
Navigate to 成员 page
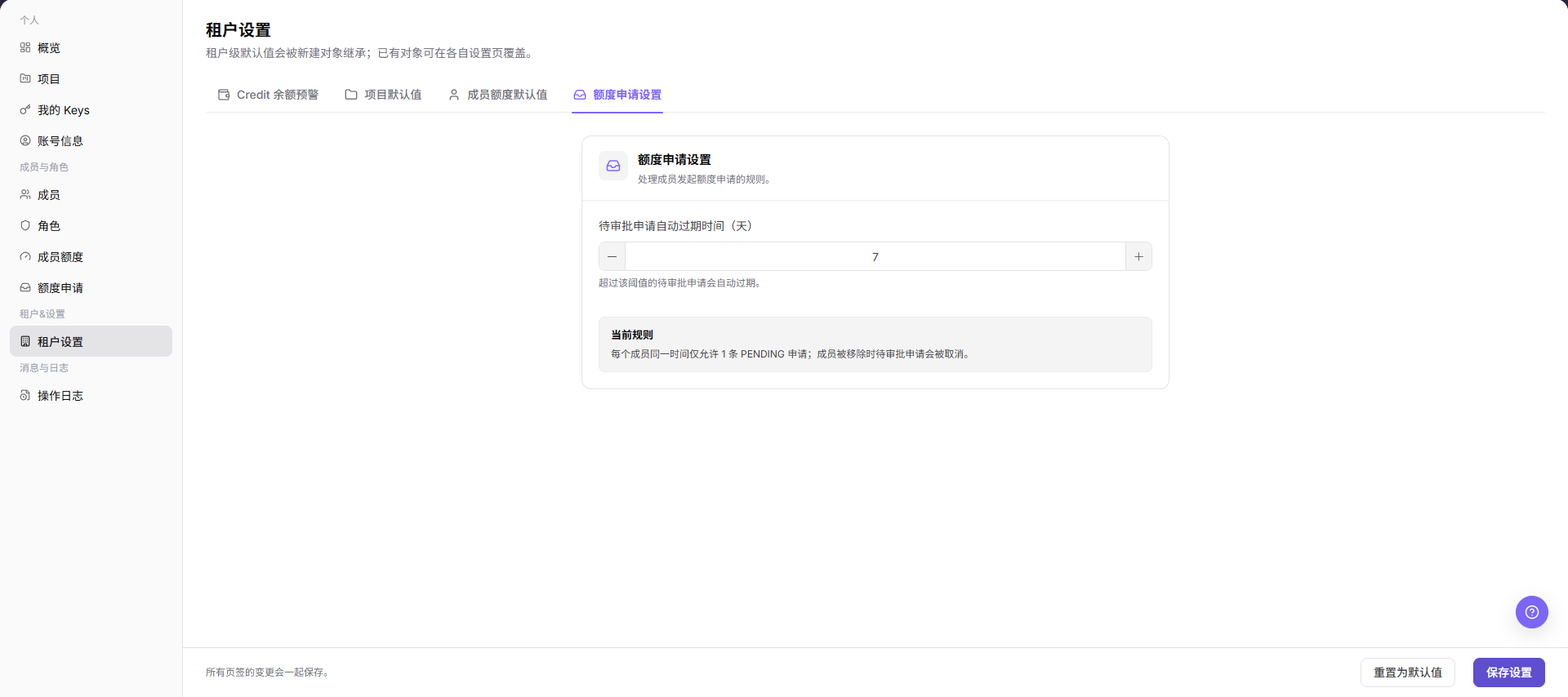(x=91, y=194)
